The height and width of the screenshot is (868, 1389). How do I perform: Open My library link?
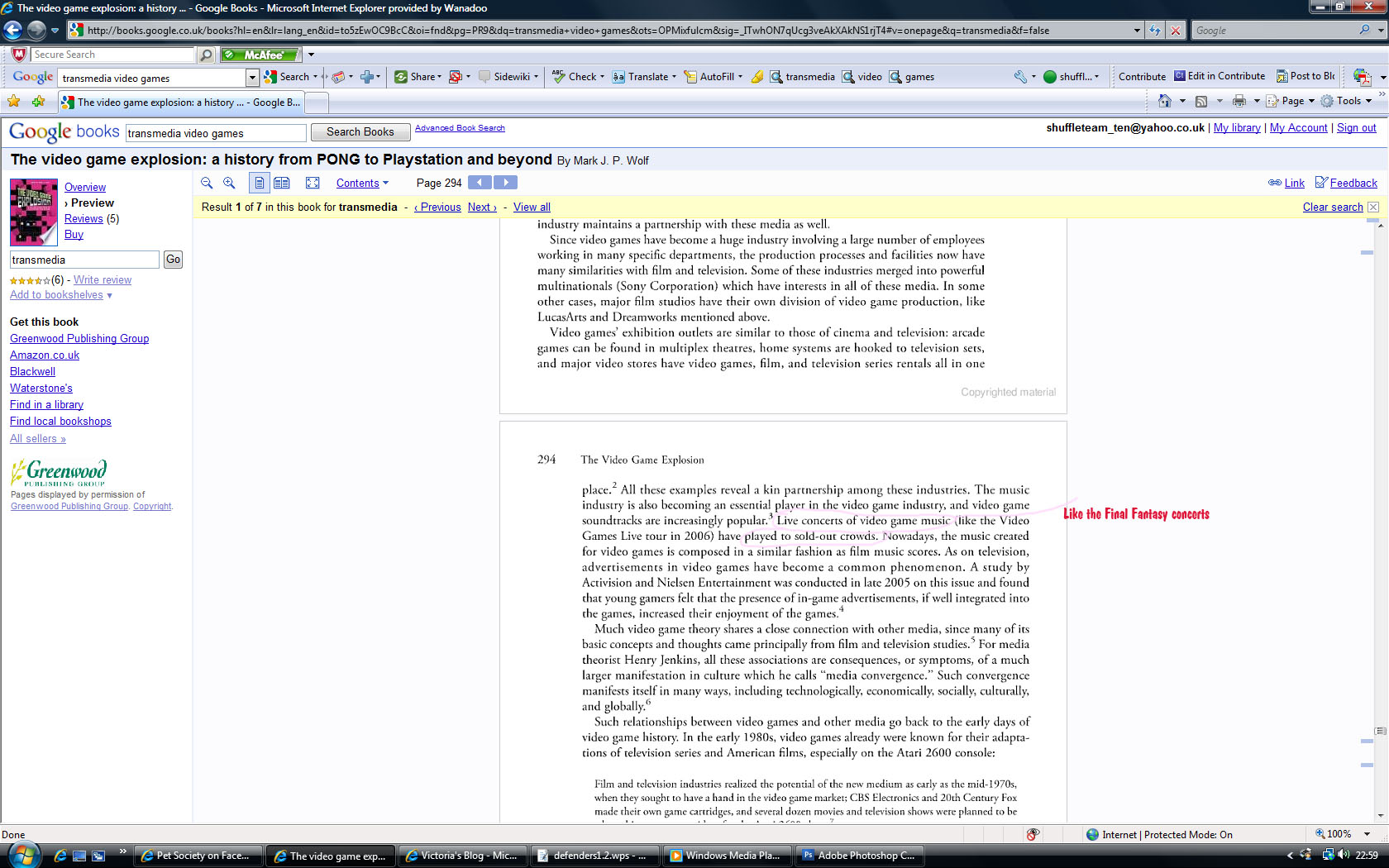coord(1237,128)
